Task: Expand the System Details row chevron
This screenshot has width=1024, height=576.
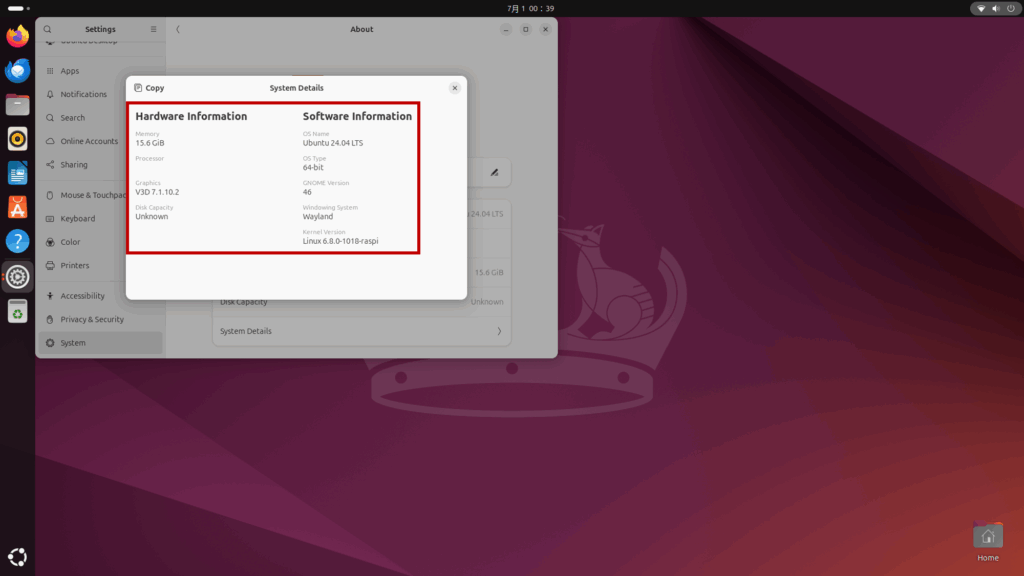Action: 498,331
